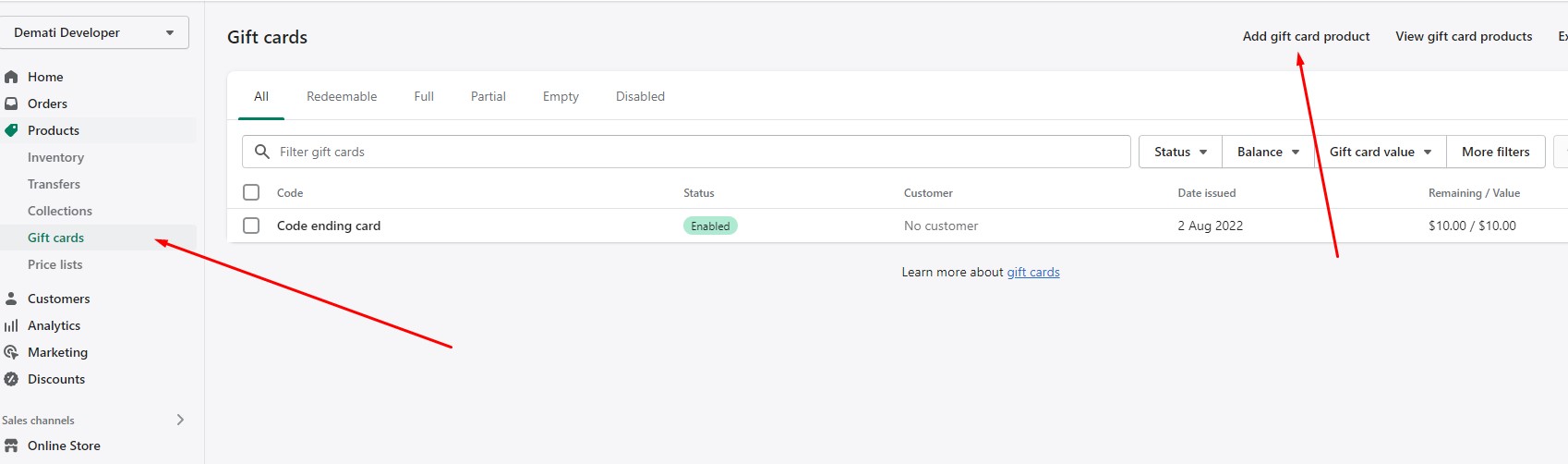
Task: Check the Code ending card row checkbox
Action: [251, 226]
